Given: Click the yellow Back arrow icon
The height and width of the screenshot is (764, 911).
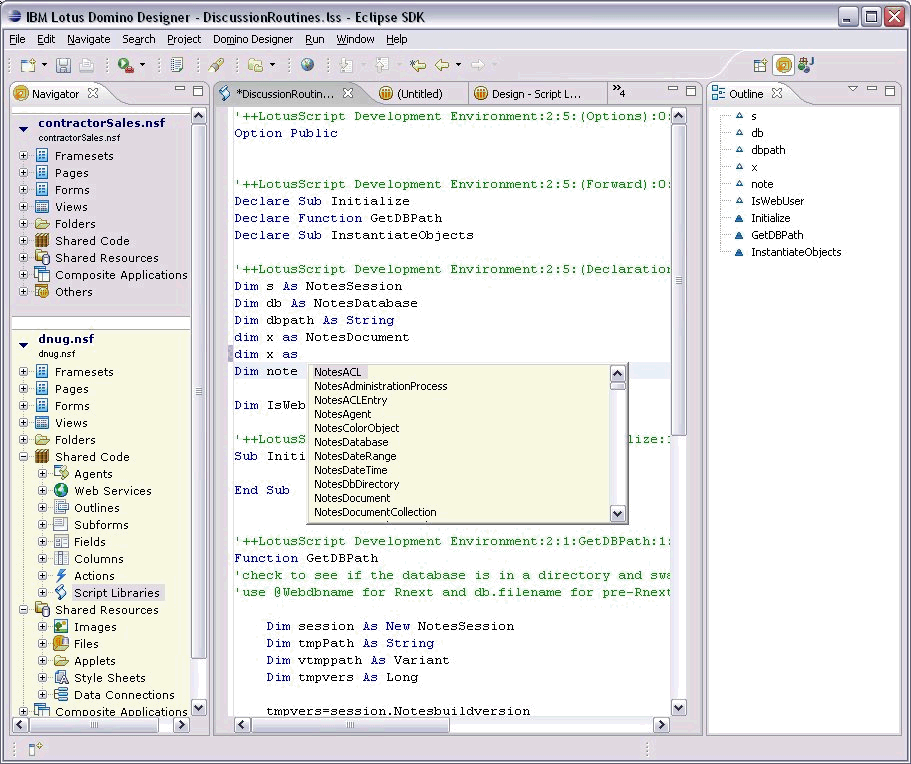Looking at the screenshot, I should [442, 65].
